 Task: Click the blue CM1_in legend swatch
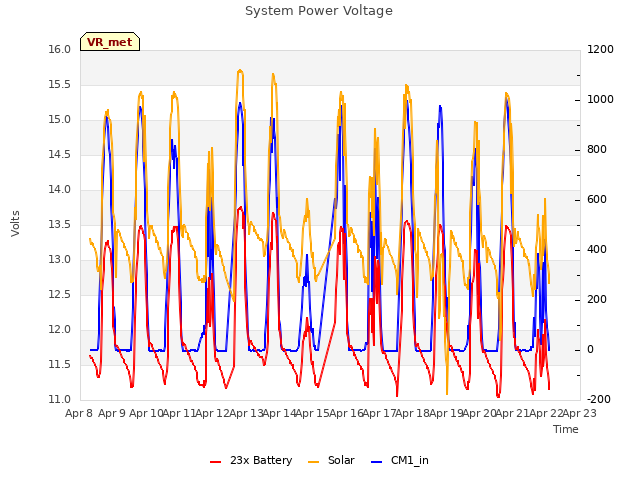(377, 462)
